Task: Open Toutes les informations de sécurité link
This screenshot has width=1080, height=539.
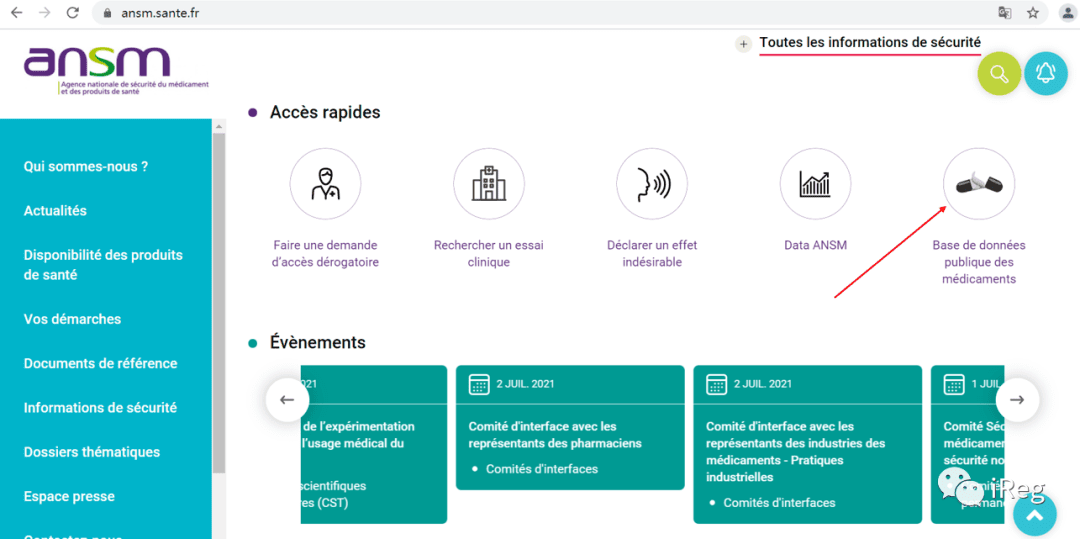Action: point(870,43)
